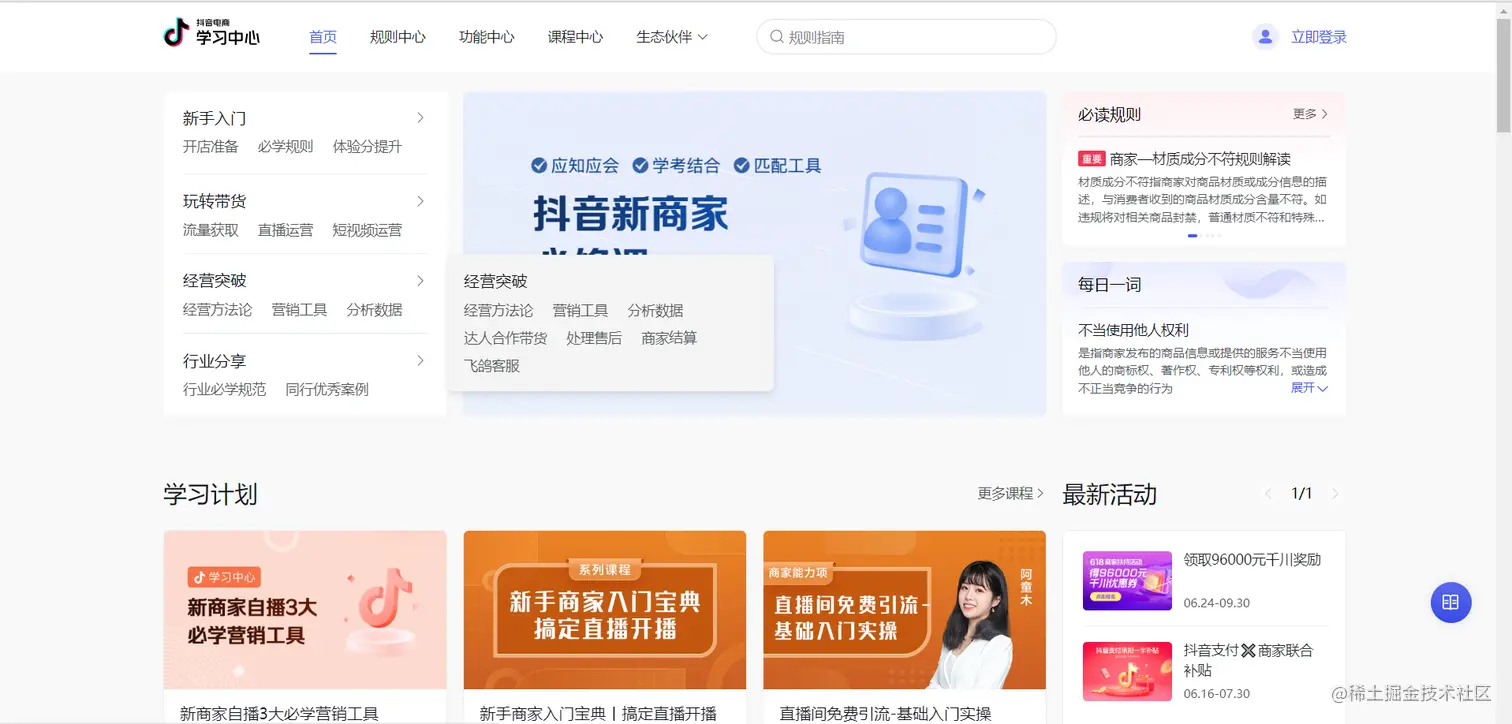Open the floating blue book icon panel

coord(1451,602)
